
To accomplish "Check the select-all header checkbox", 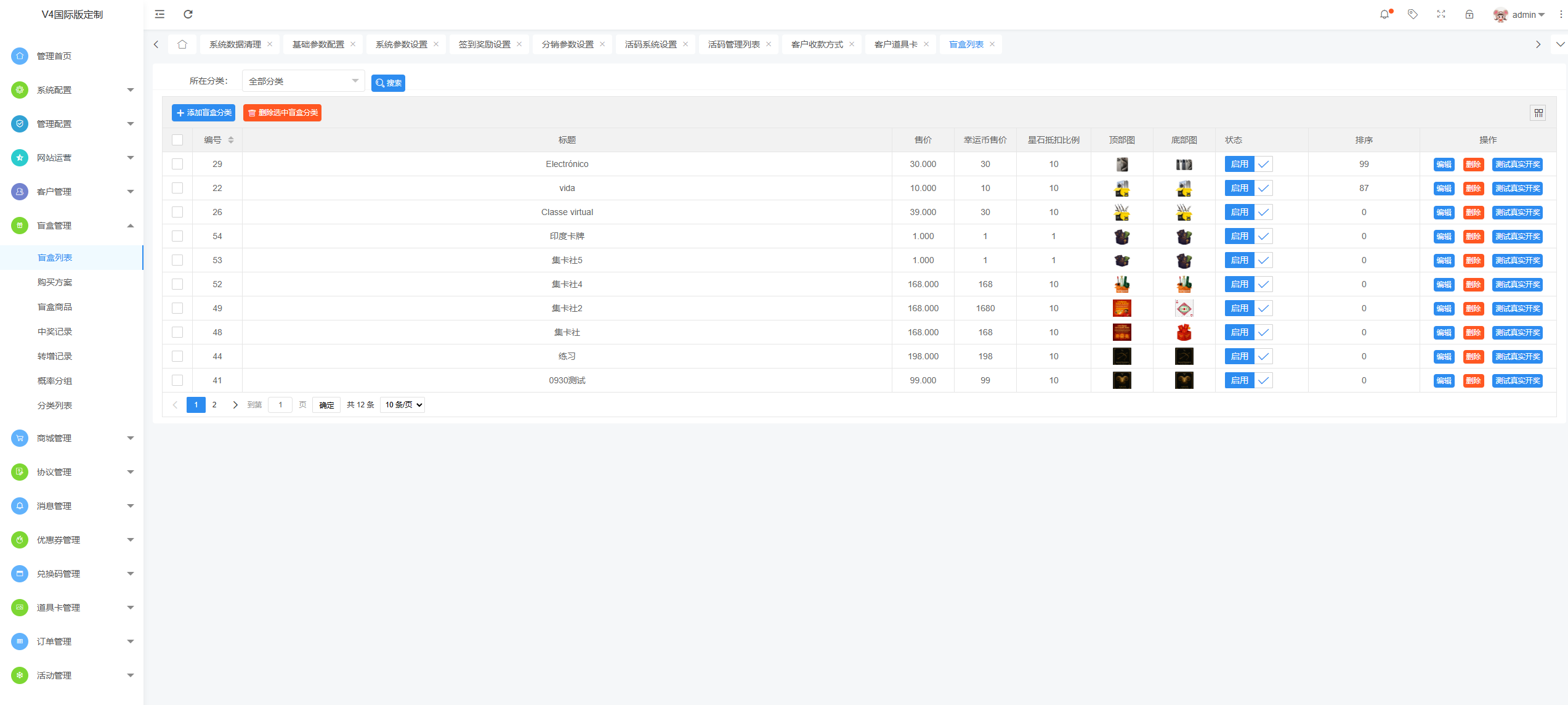I will [x=177, y=140].
